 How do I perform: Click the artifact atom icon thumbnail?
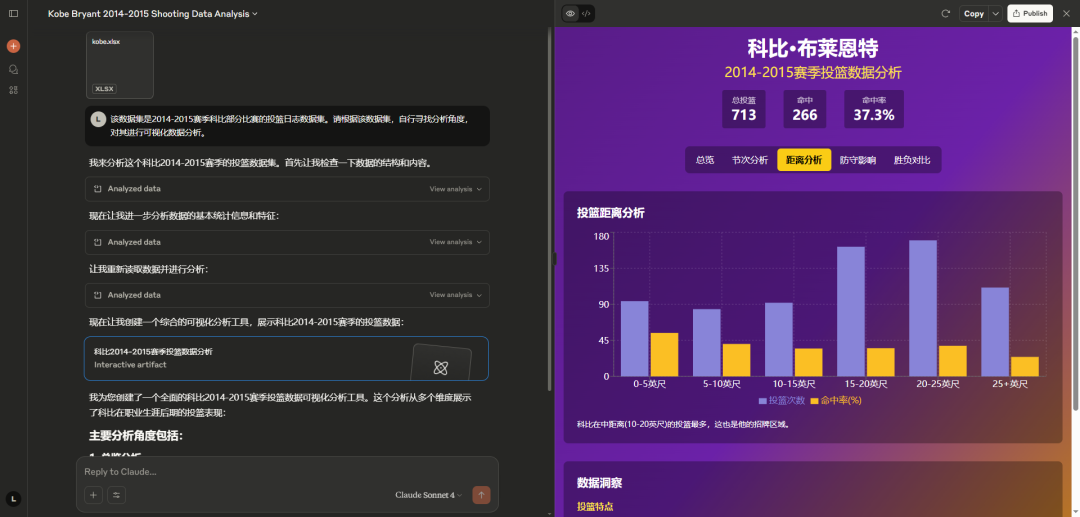441,368
